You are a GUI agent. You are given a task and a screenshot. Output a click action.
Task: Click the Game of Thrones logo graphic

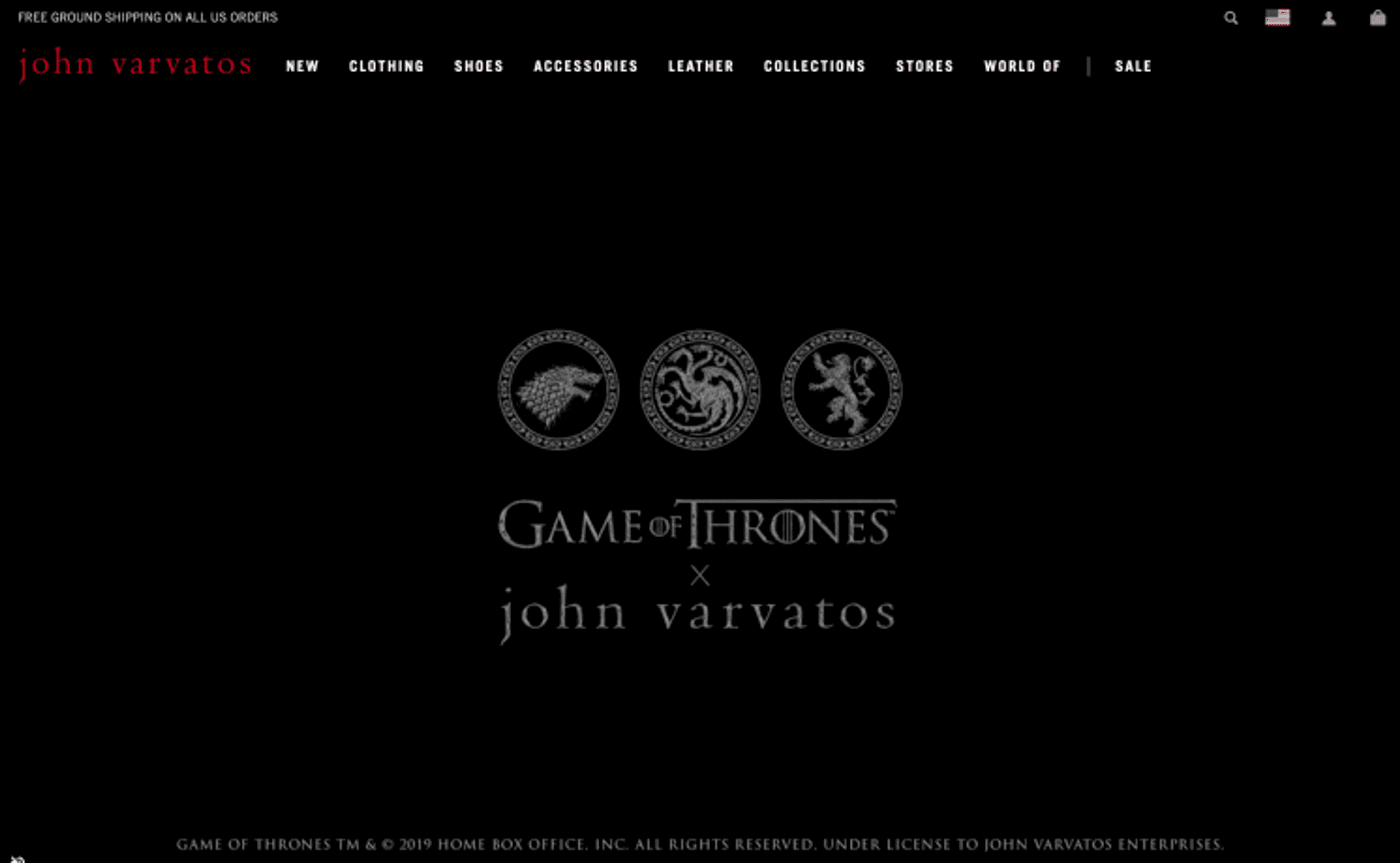pos(697,524)
